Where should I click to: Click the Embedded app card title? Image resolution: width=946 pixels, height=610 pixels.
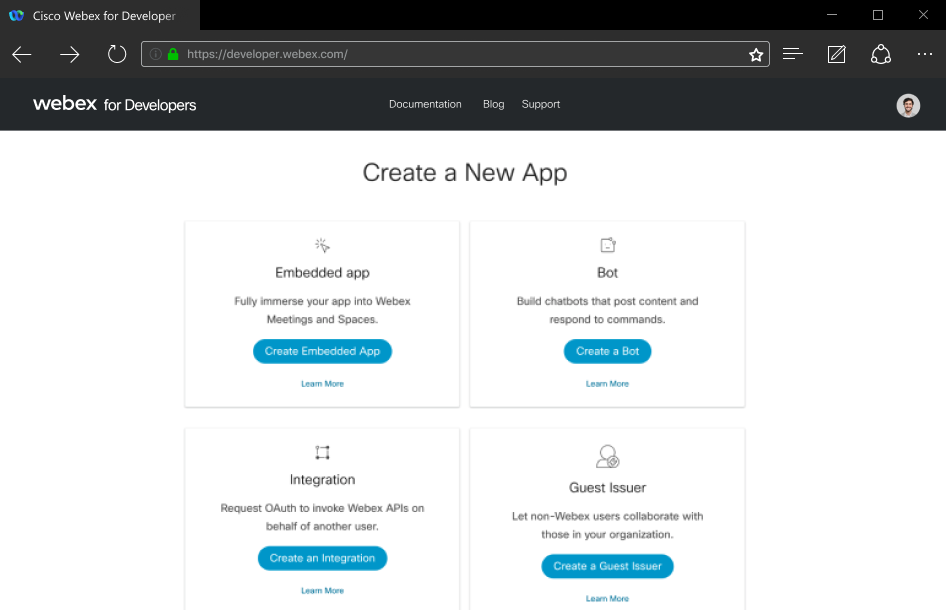pos(322,273)
